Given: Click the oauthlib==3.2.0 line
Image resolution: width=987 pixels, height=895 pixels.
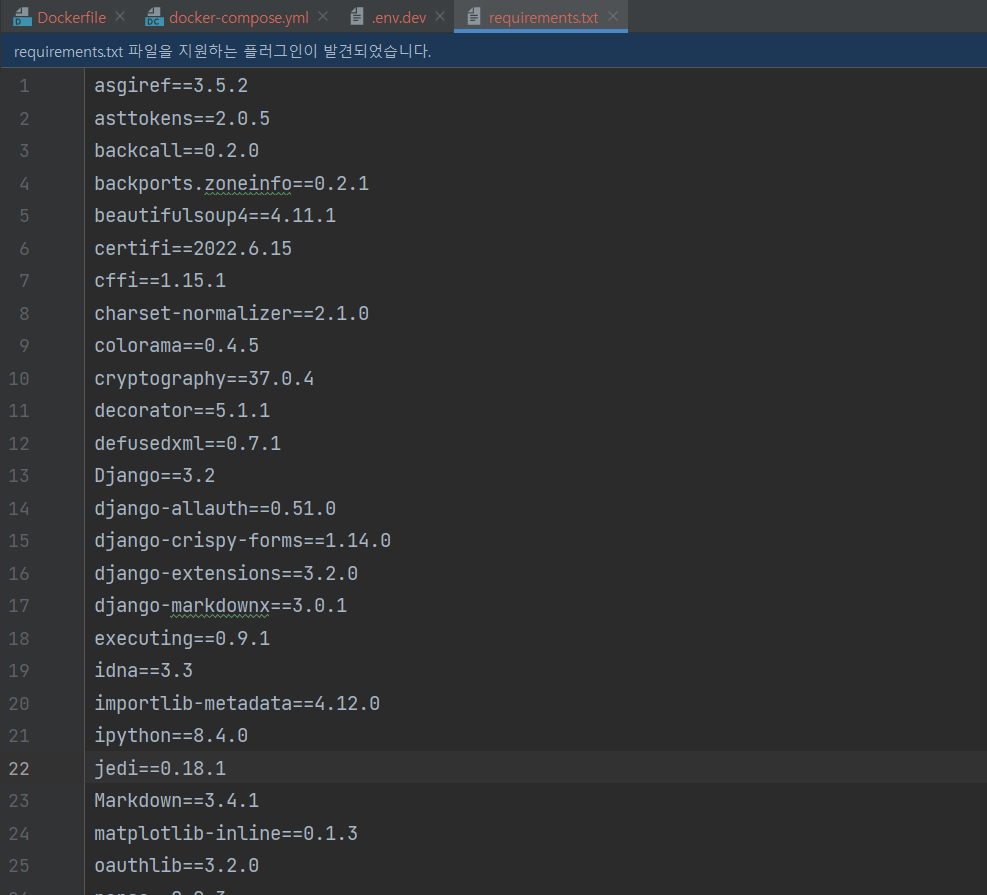Looking at the screenshot, I should coord(176,866).
